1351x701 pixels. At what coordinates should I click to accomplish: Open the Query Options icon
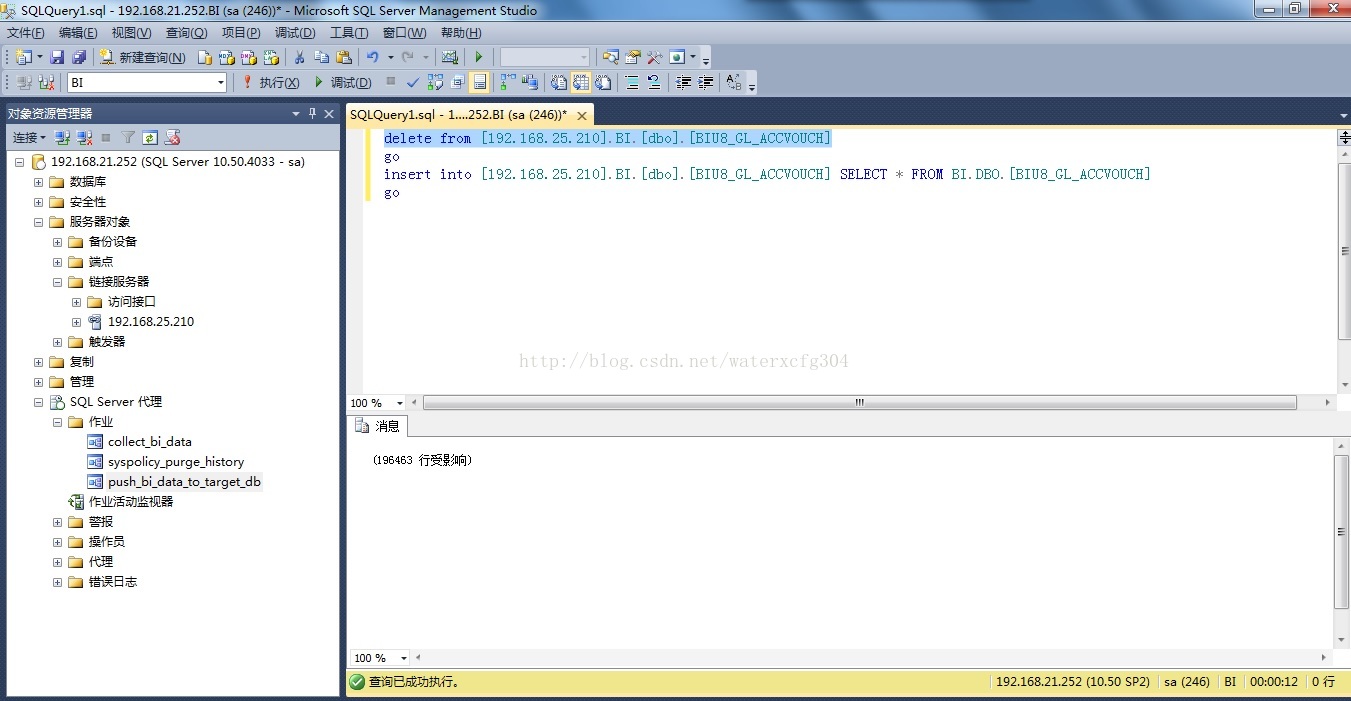point(457,82)
